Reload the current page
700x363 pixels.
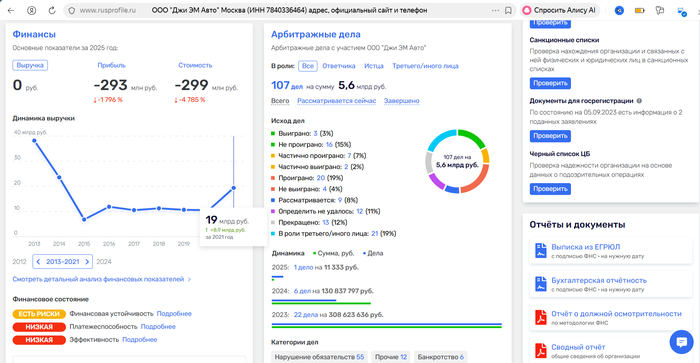tap(52, 10)
